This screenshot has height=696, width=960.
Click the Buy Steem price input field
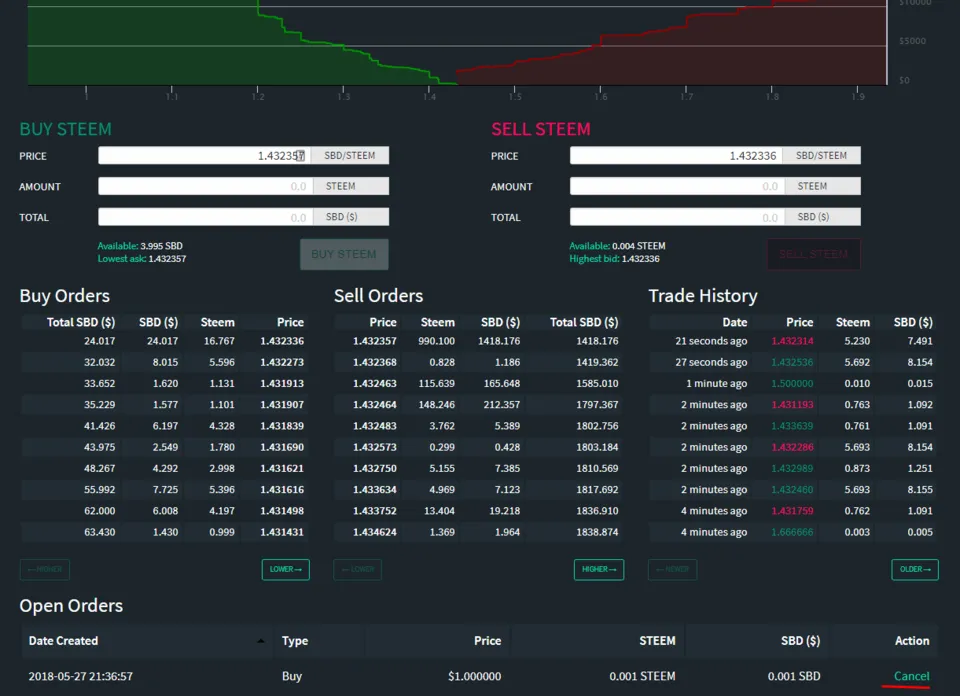pos(205,155)
